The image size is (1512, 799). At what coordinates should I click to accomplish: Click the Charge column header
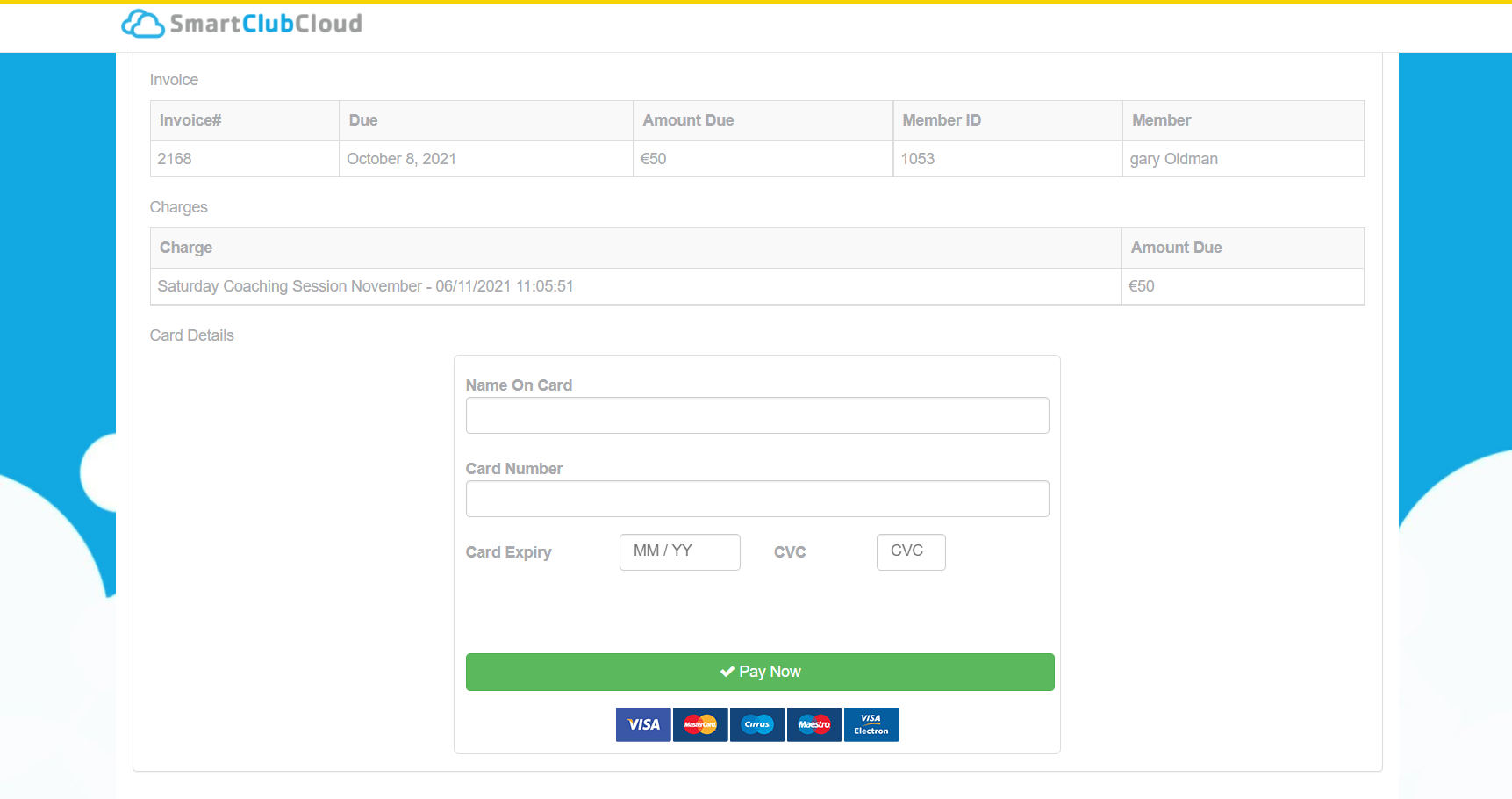[636, 248]
